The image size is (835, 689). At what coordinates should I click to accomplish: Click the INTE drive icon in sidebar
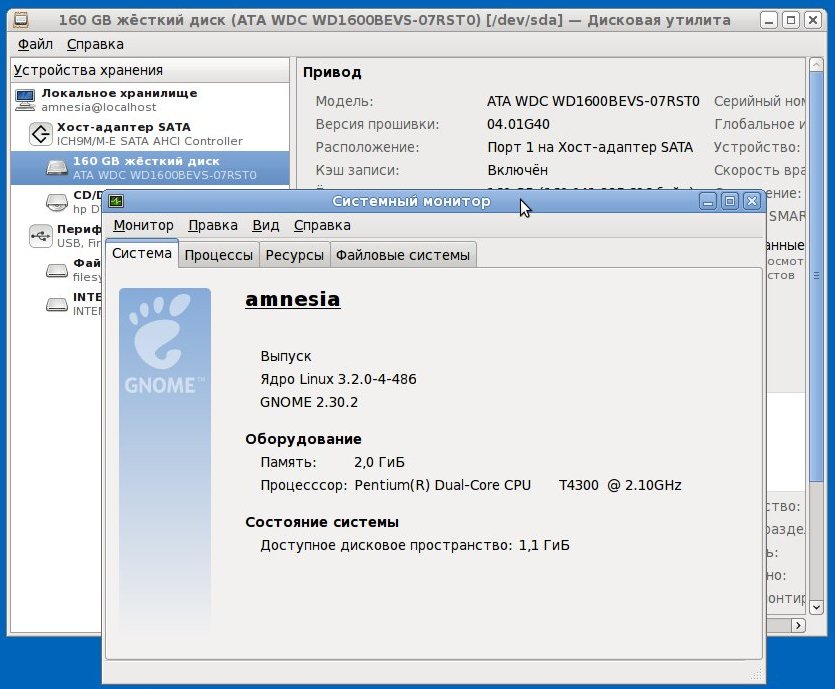[x=56, y=304]
